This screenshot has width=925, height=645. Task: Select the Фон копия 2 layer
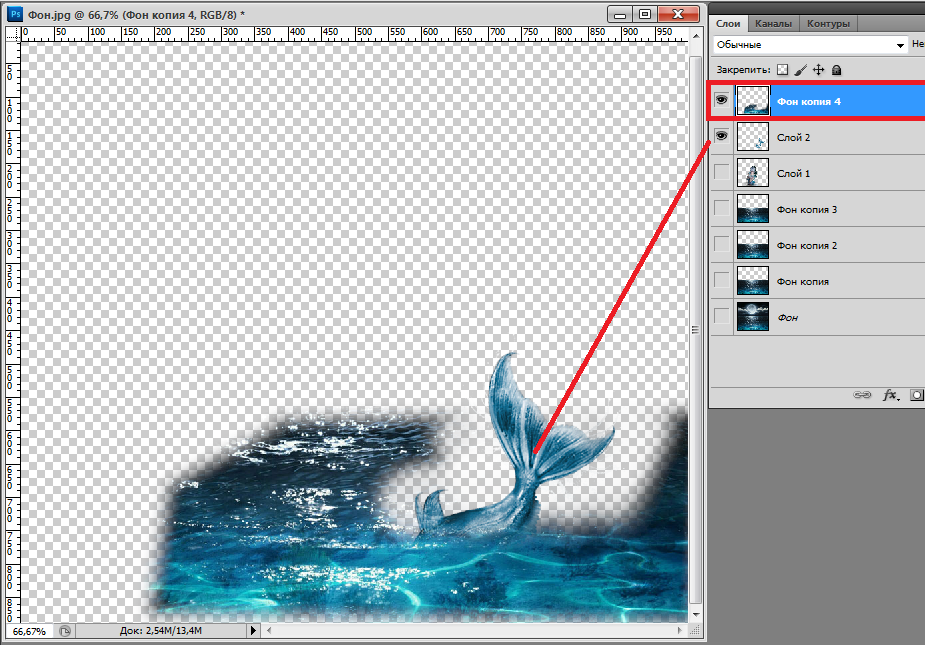pyautogui.click(x=807, y=245)
